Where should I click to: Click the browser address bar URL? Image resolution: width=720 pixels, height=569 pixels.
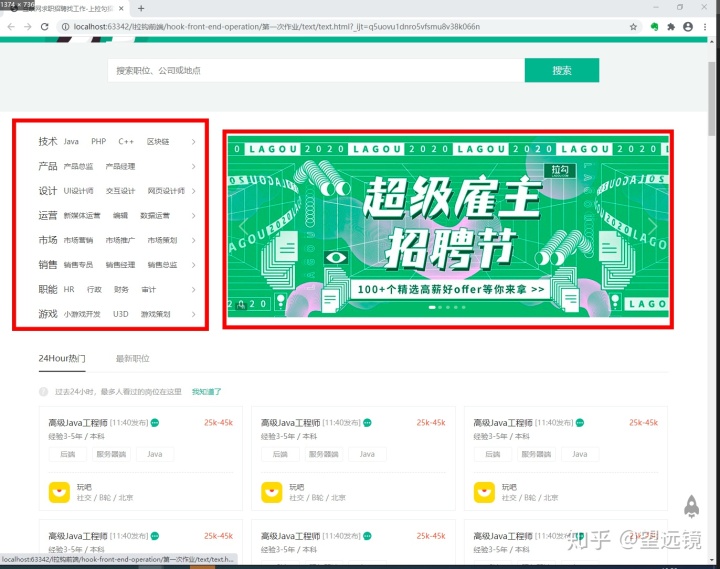[276, 27]
